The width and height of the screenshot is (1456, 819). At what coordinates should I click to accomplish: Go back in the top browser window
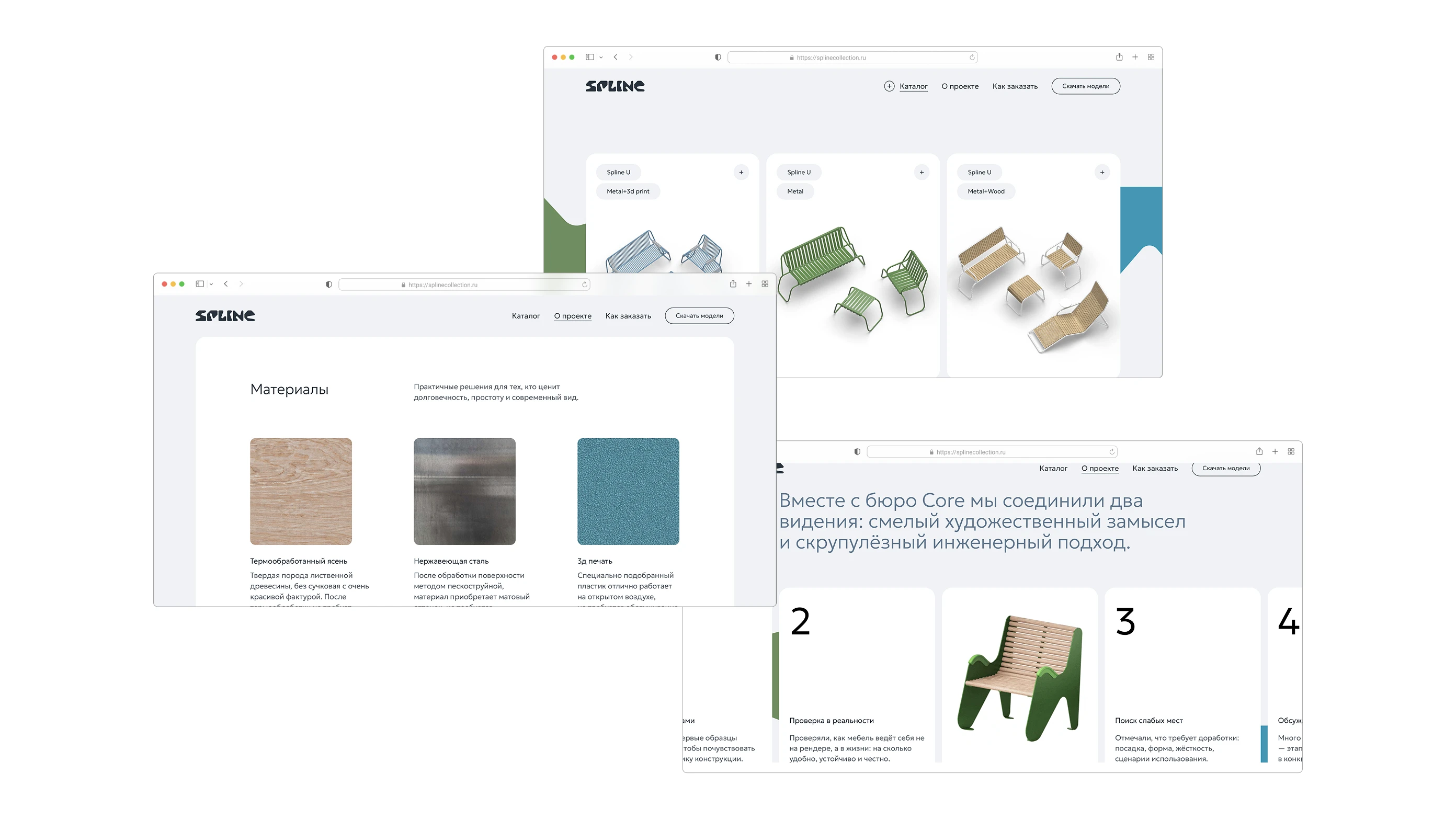click(x=616, y=57)
